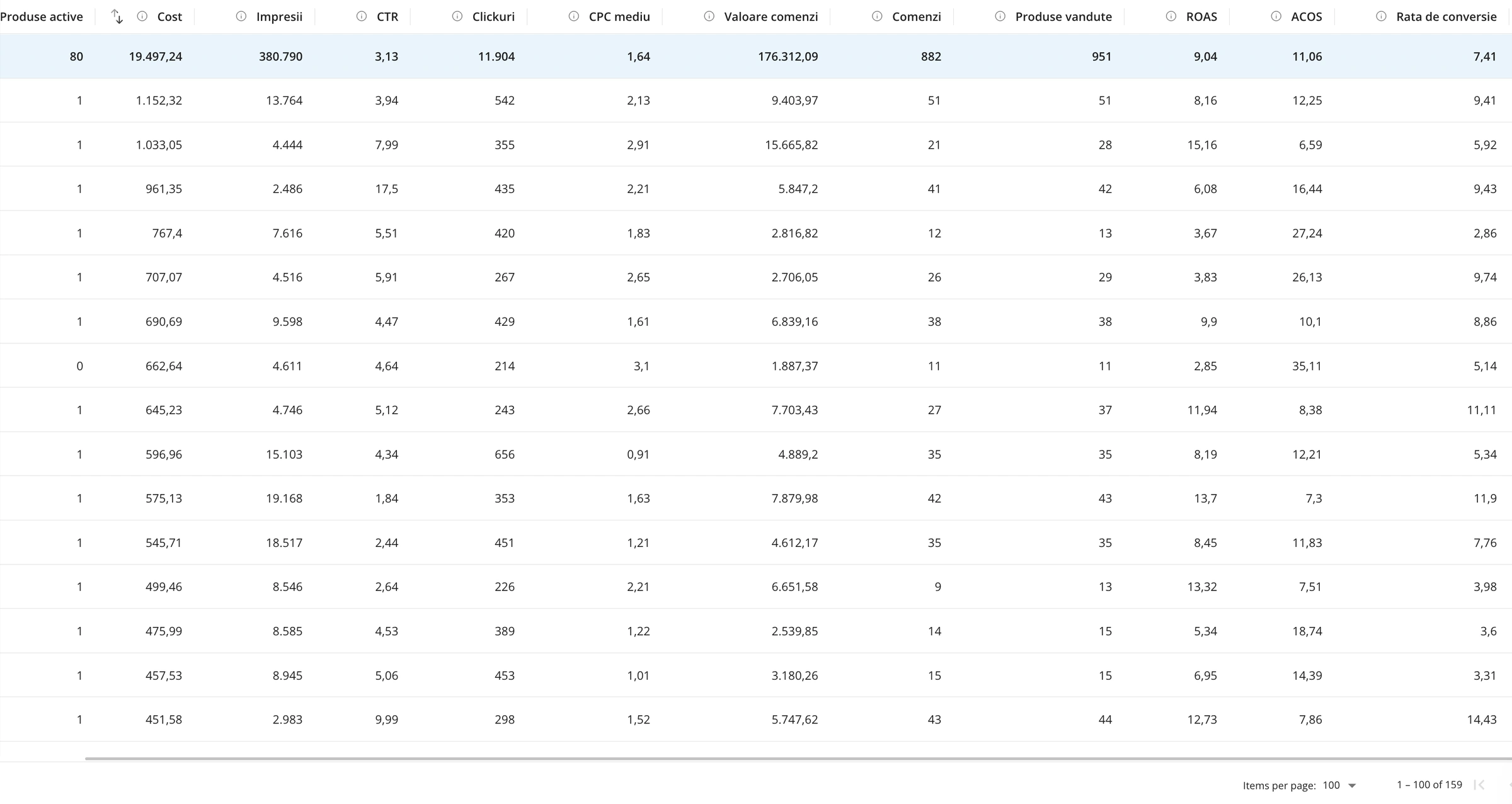
Task: Click the horizontal table scrollbar
Action: coord(798,759)
